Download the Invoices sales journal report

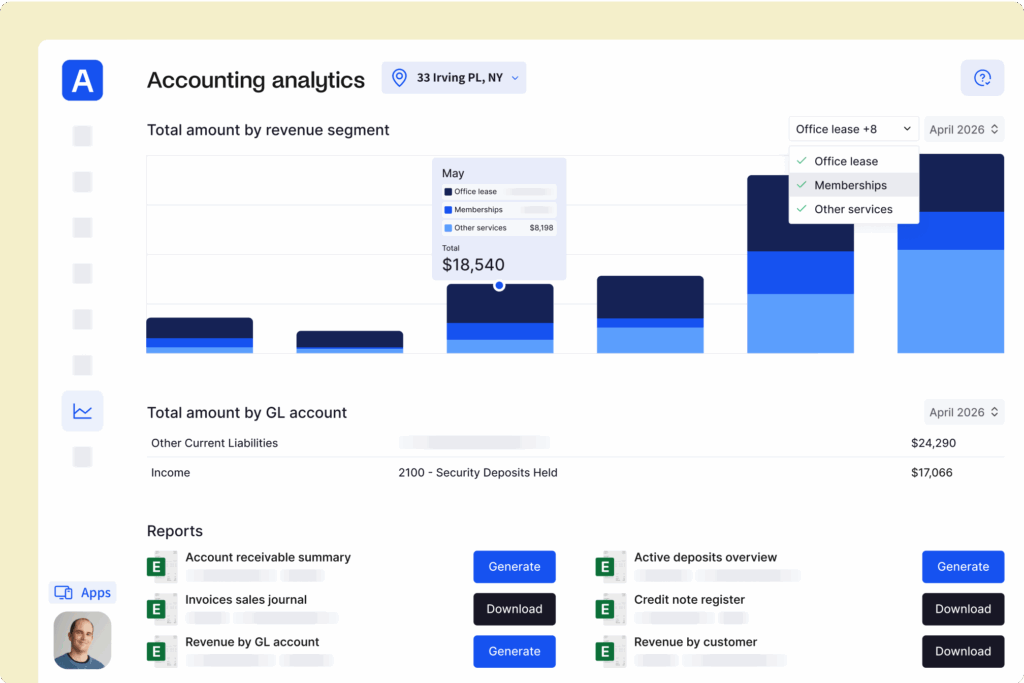coord(514,608)
